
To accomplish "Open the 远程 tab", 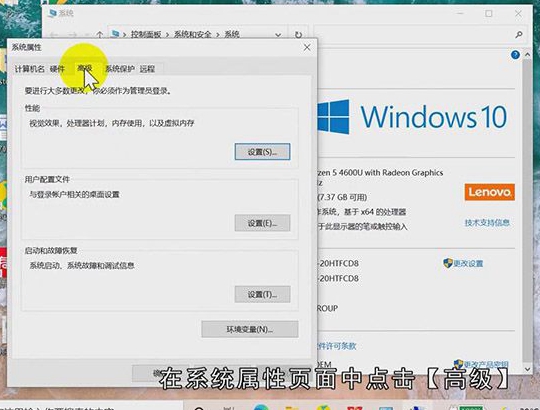I will 147,69.
